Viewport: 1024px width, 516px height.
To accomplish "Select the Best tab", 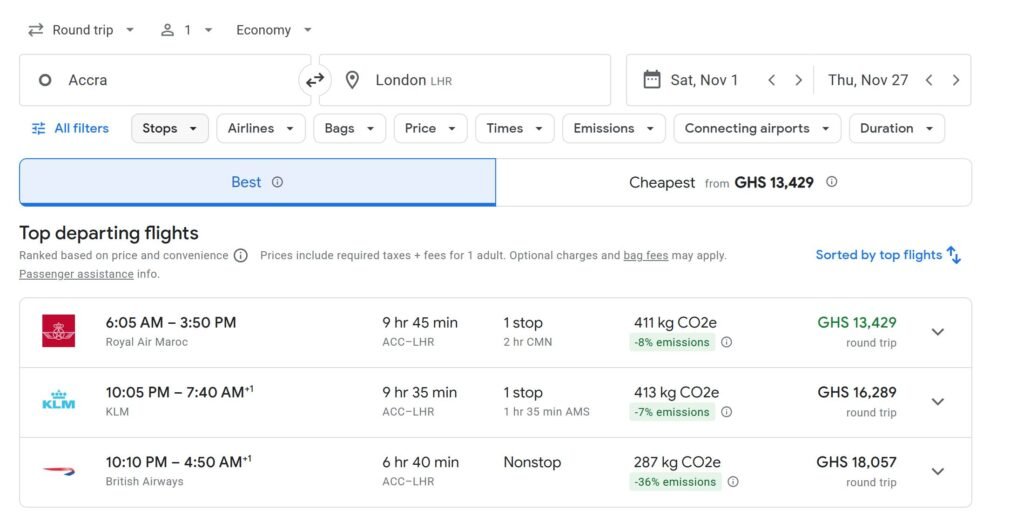I will [x=257, y=182].
